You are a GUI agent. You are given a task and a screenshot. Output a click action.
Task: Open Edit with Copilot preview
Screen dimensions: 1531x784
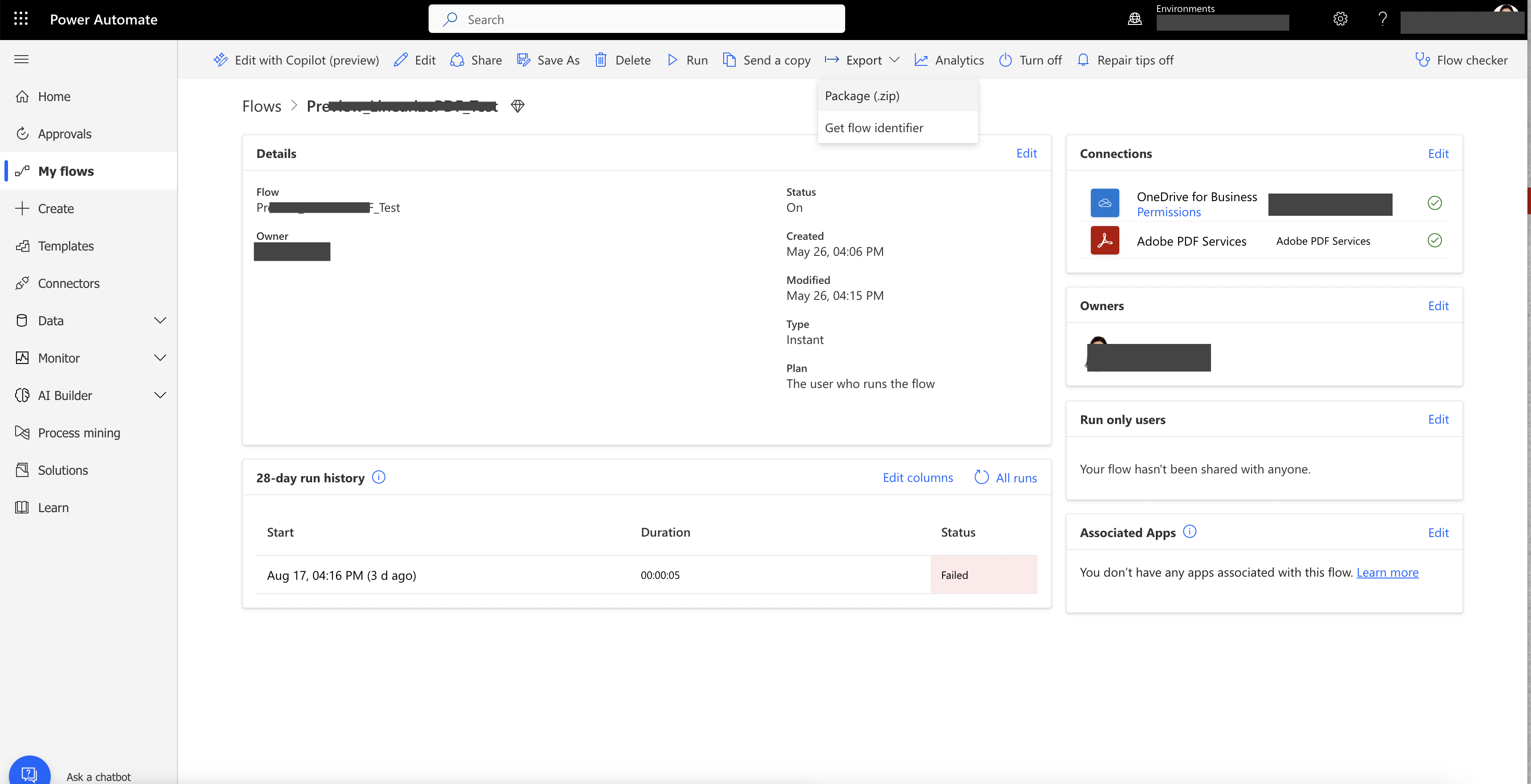coord(296,60)
